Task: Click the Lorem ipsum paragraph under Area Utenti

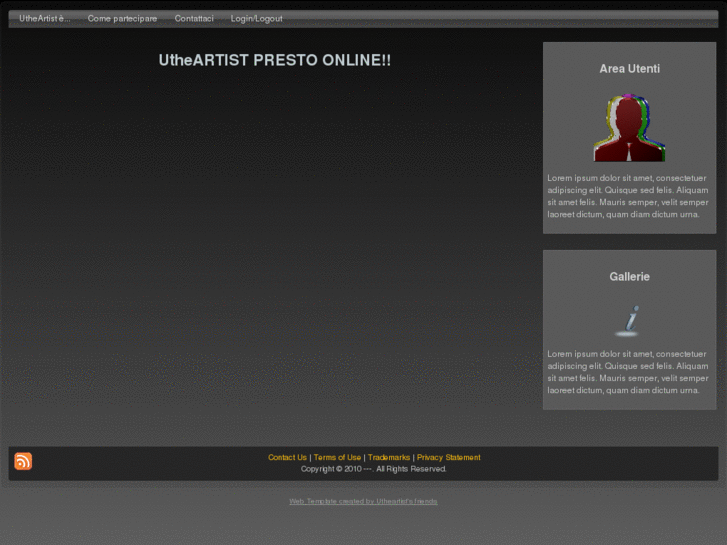Action: coord(628,196)
